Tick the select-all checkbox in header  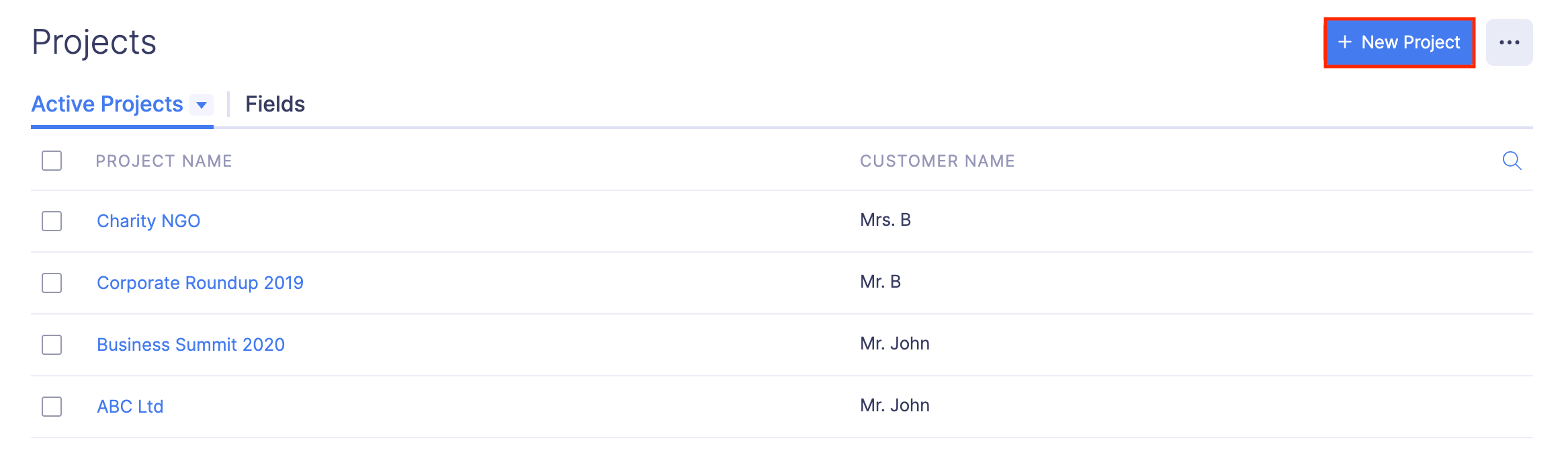[x=52, y=161]
